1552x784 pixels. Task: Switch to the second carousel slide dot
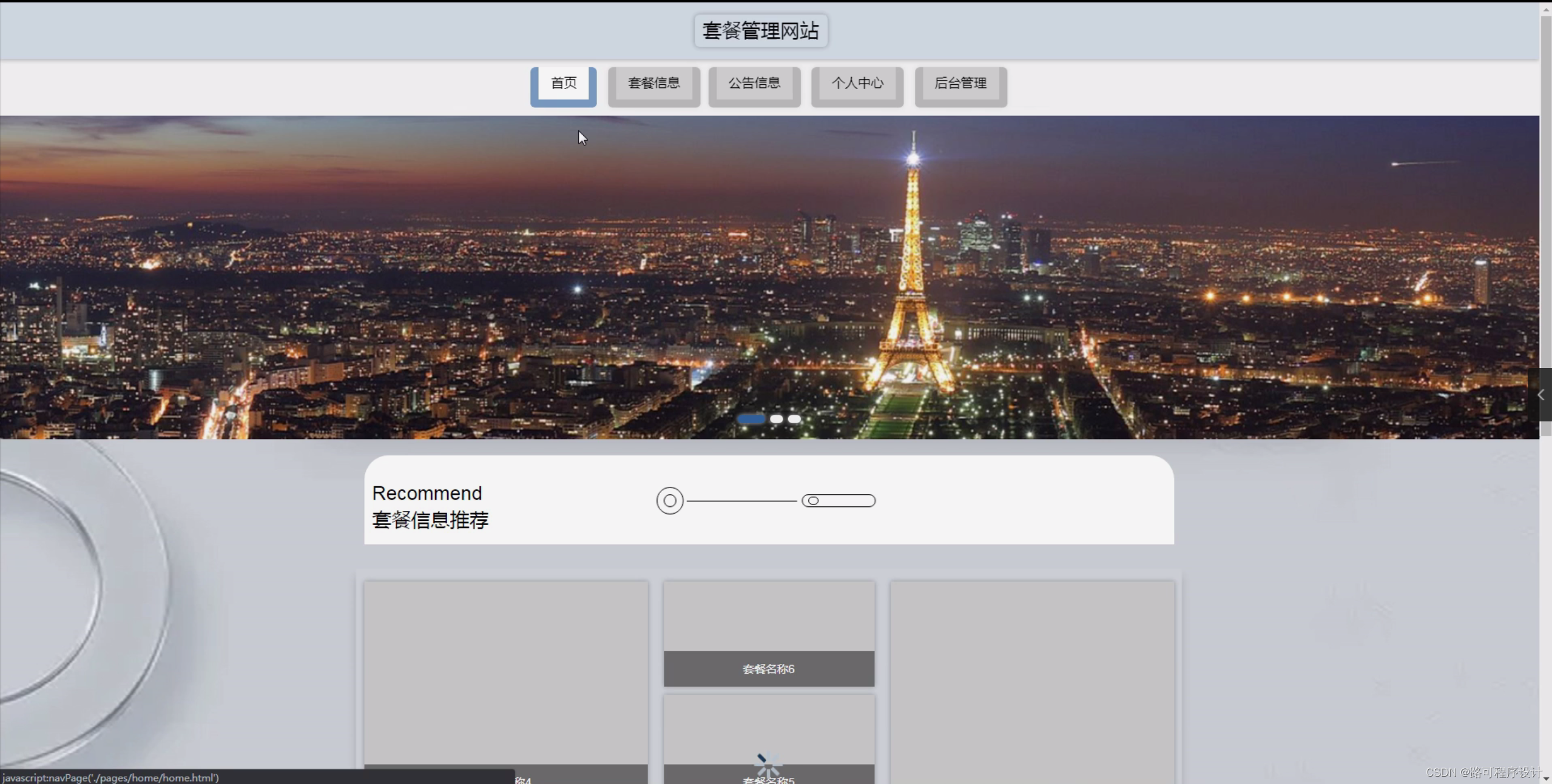pyautogui.click(x=776, y=419)
